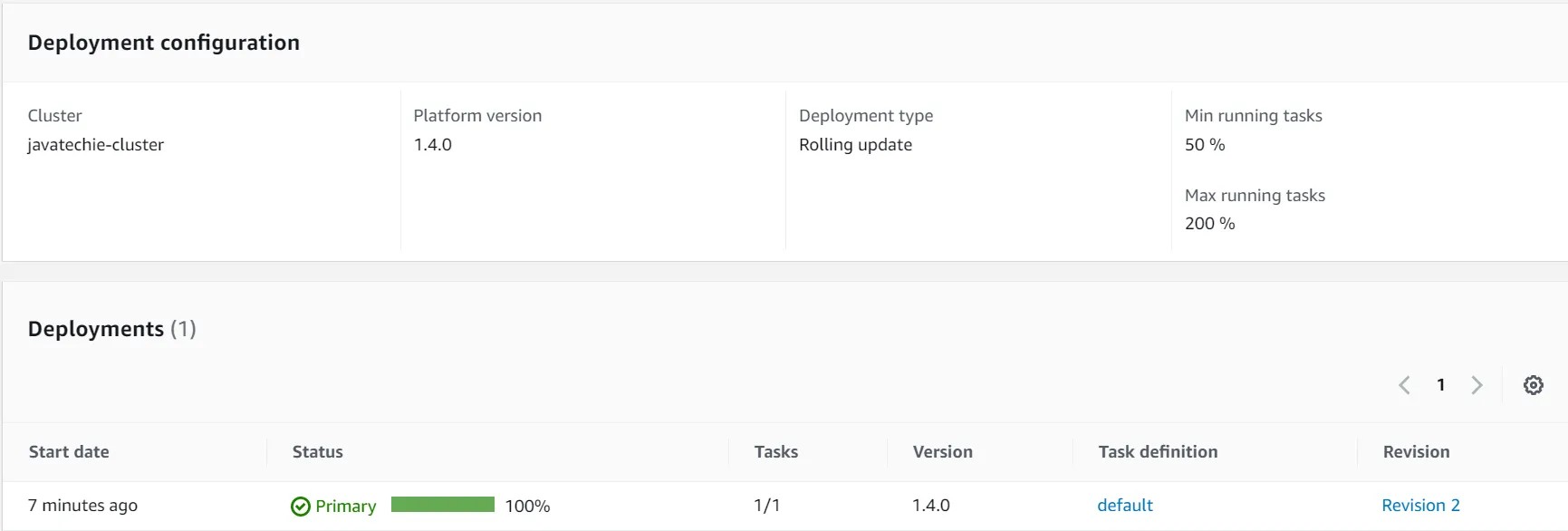Click the green Primary status checkmark icon

[301, 507]
